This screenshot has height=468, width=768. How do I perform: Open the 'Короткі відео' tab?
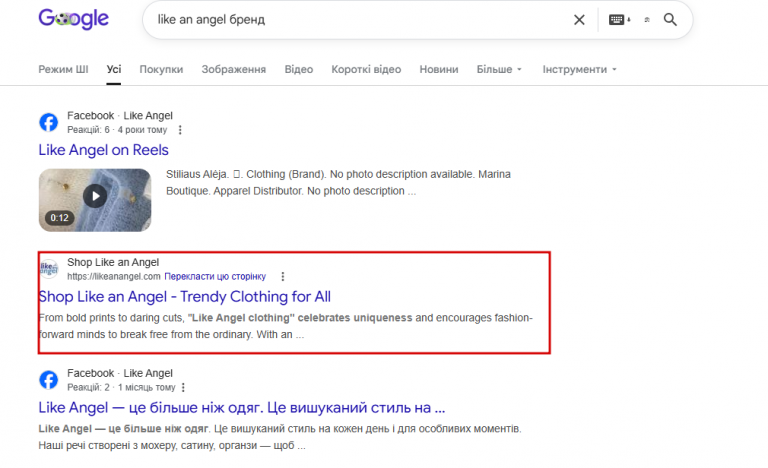tap(366, 70)
